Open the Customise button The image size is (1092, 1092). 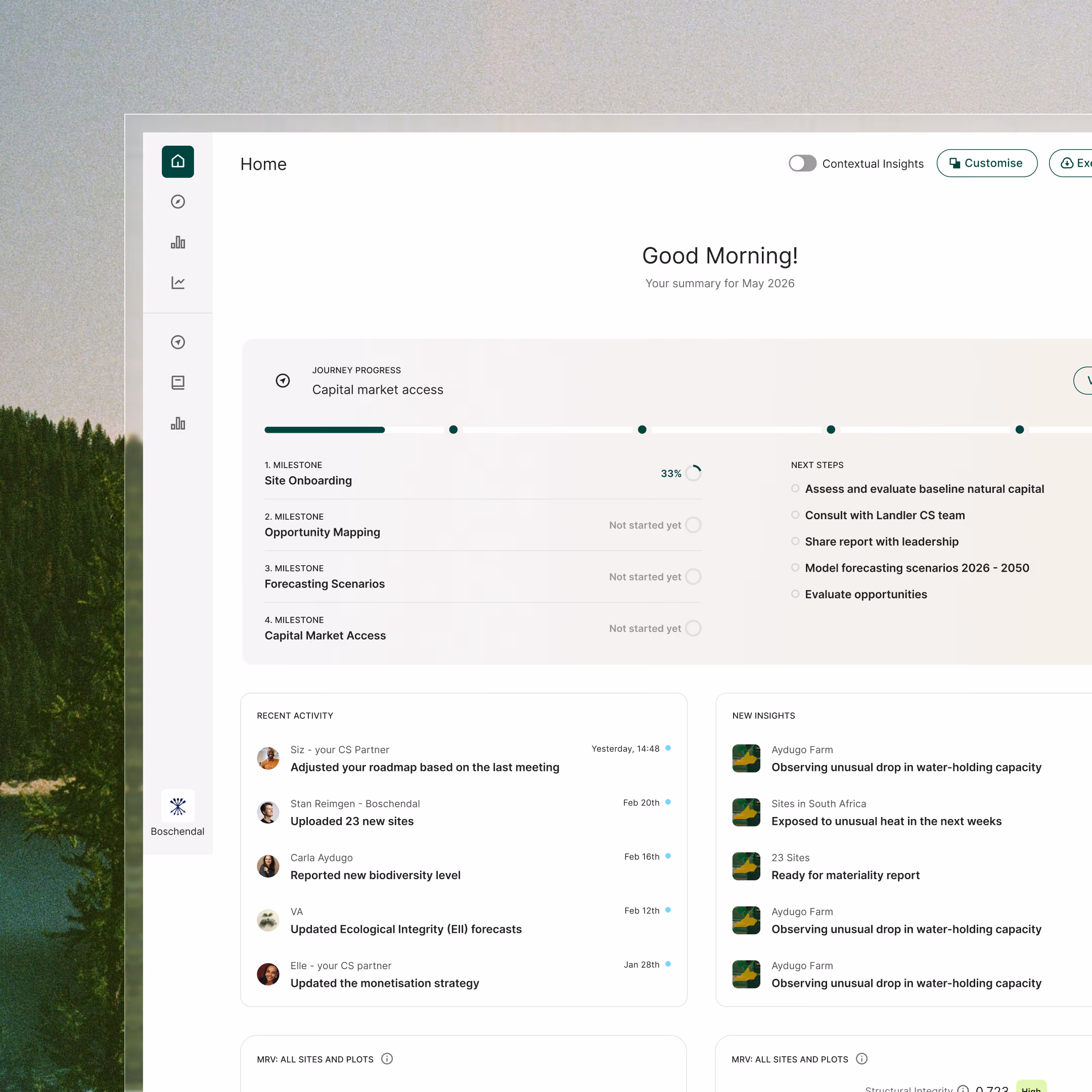coord(987,163)
